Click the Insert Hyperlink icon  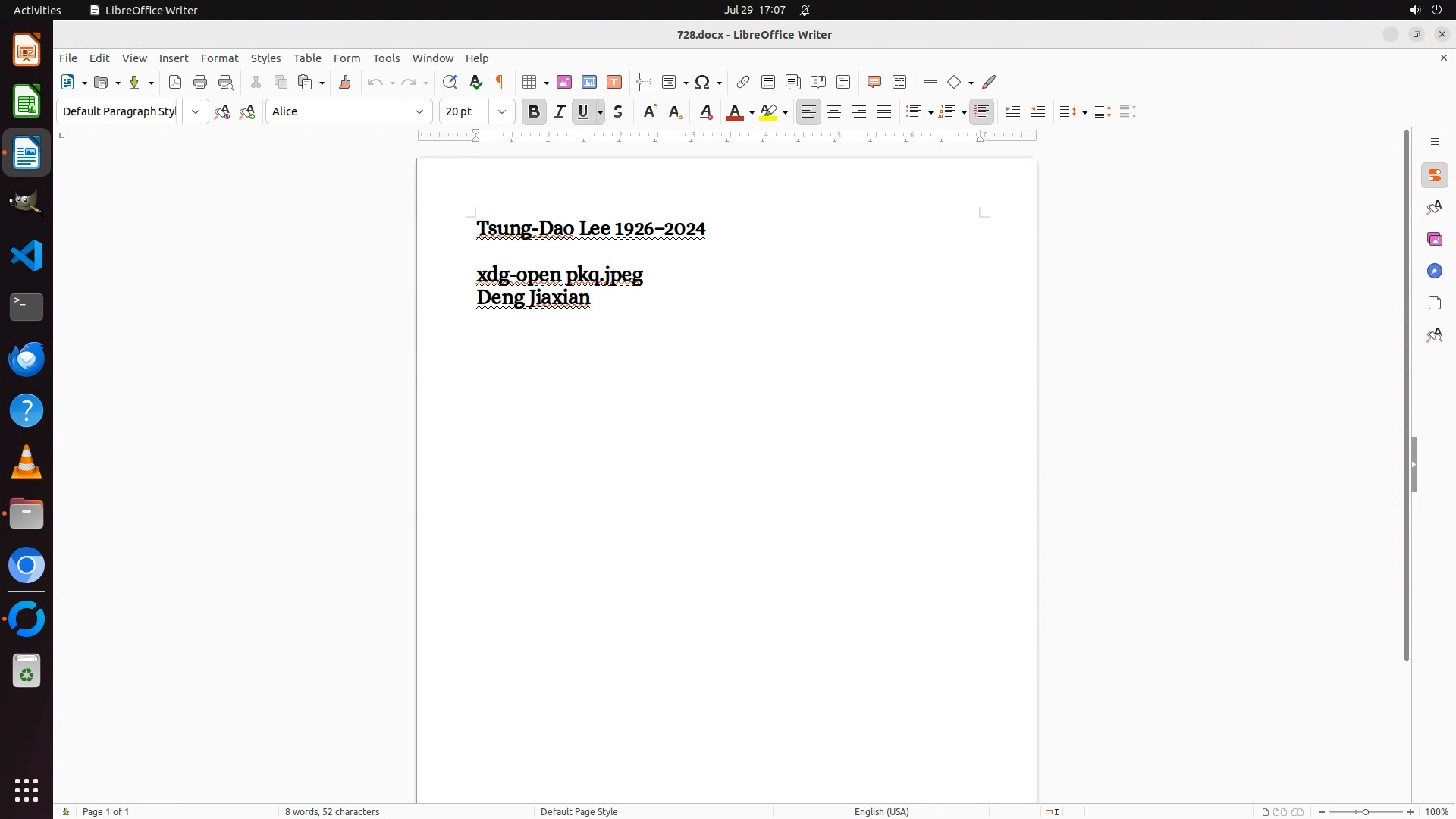(x=743, y=83)
